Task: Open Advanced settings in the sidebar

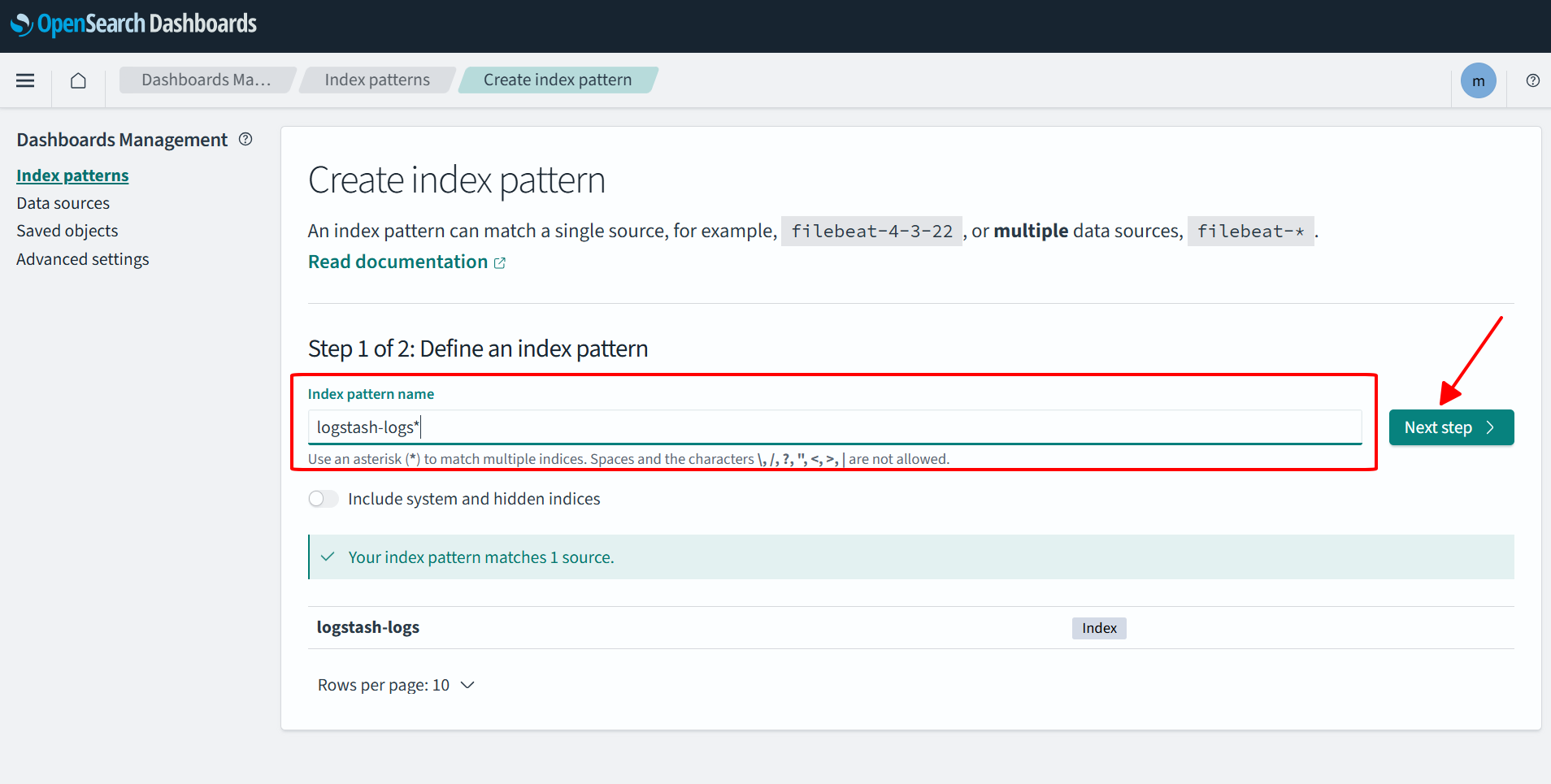Action: coord(82,259)
